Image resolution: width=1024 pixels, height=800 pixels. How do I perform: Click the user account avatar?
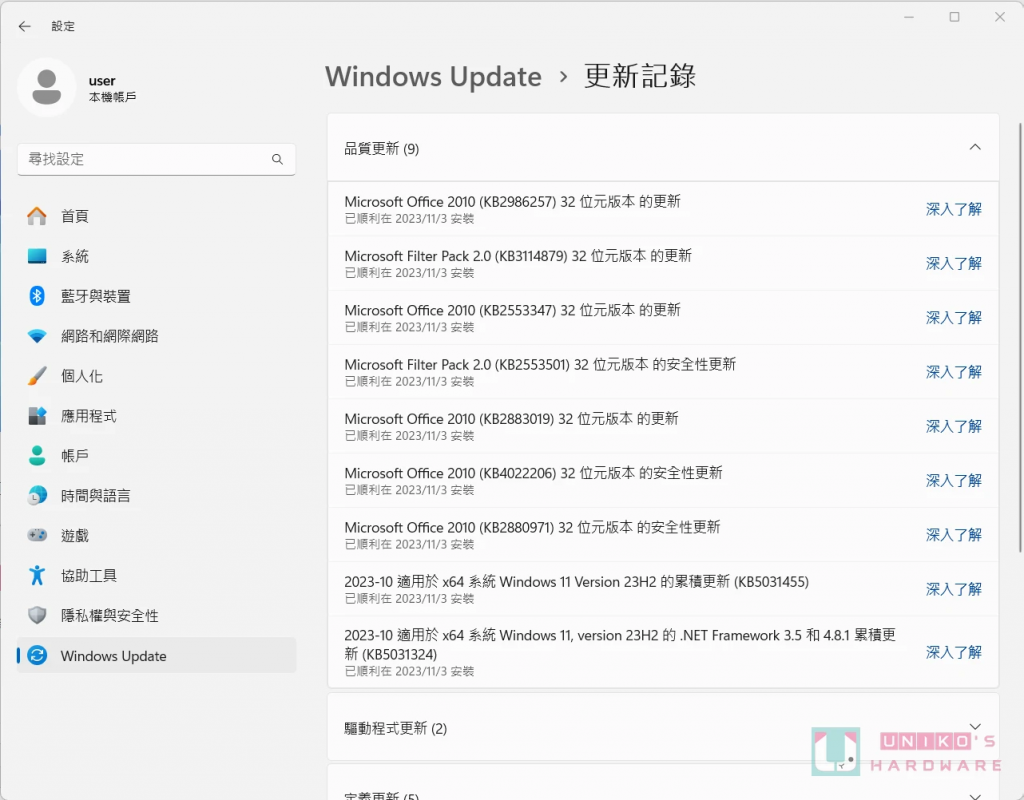[x=46, y=87]
